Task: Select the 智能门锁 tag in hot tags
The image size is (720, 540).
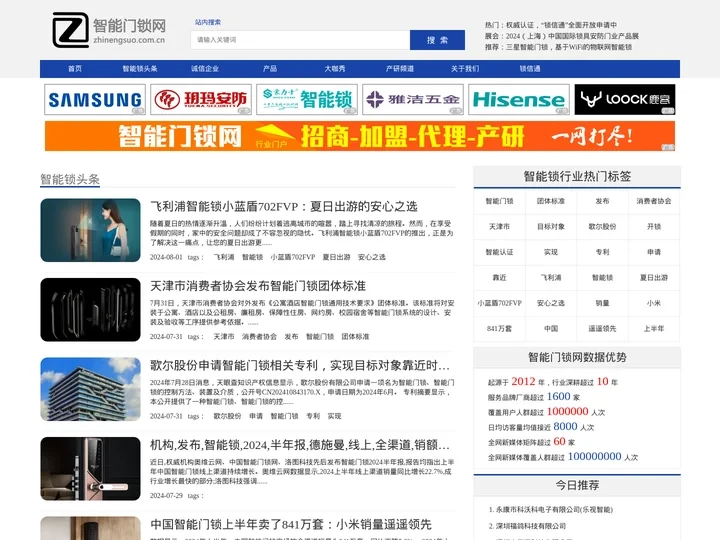Action: [500, 201]
